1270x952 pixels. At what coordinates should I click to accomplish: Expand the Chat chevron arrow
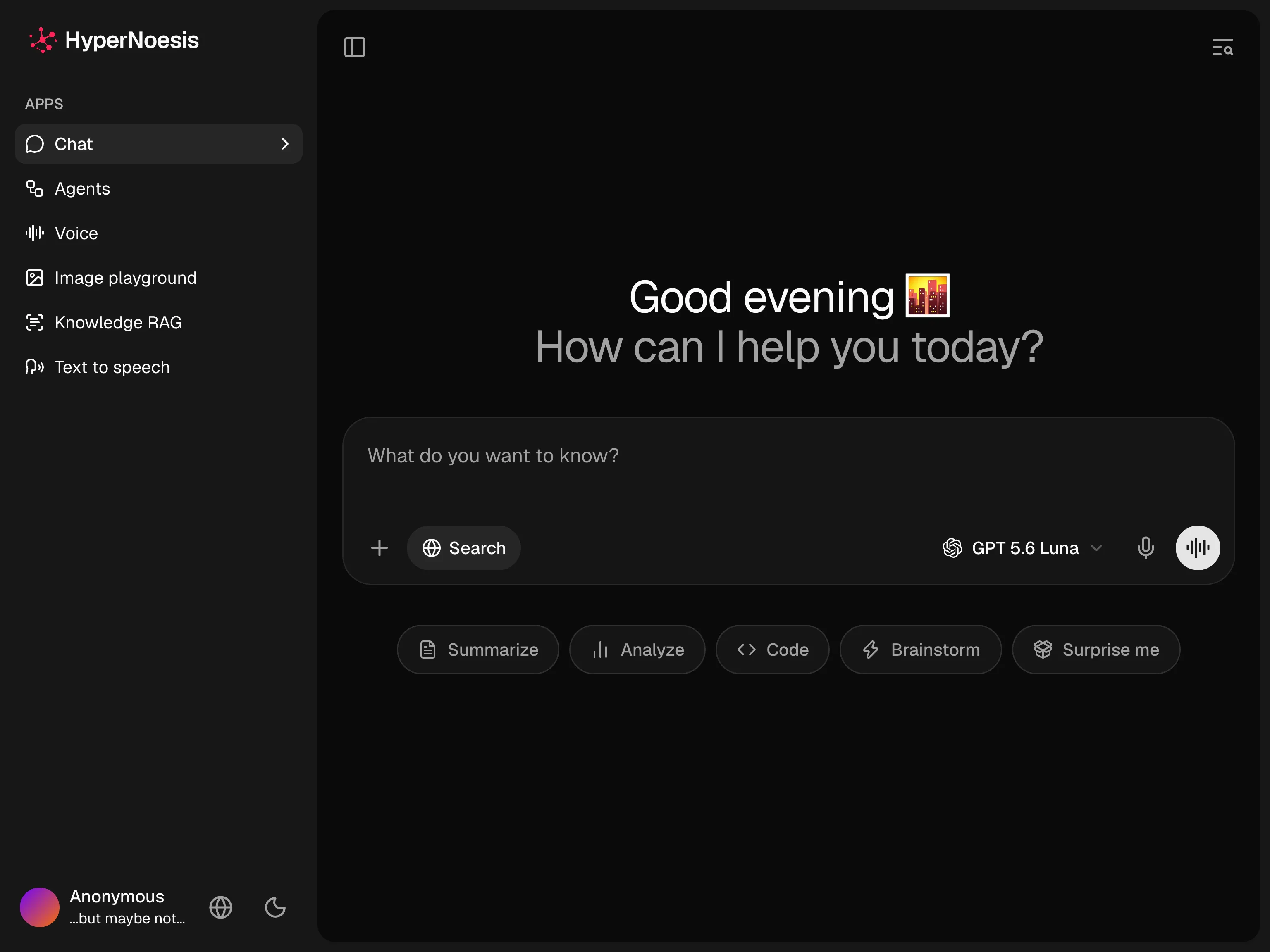click(285, 144)
